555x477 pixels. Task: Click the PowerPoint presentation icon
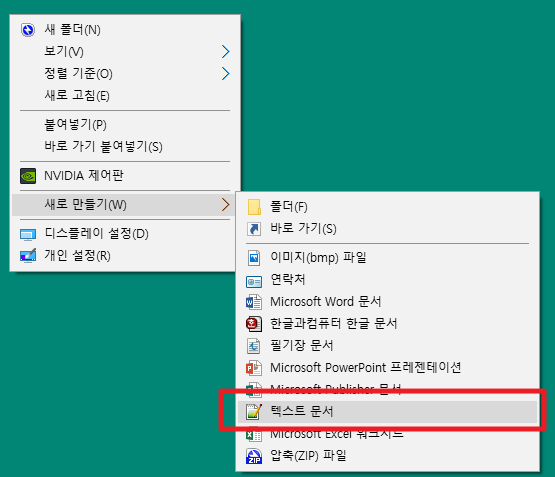pyautogui.click(x=254, y=368)
